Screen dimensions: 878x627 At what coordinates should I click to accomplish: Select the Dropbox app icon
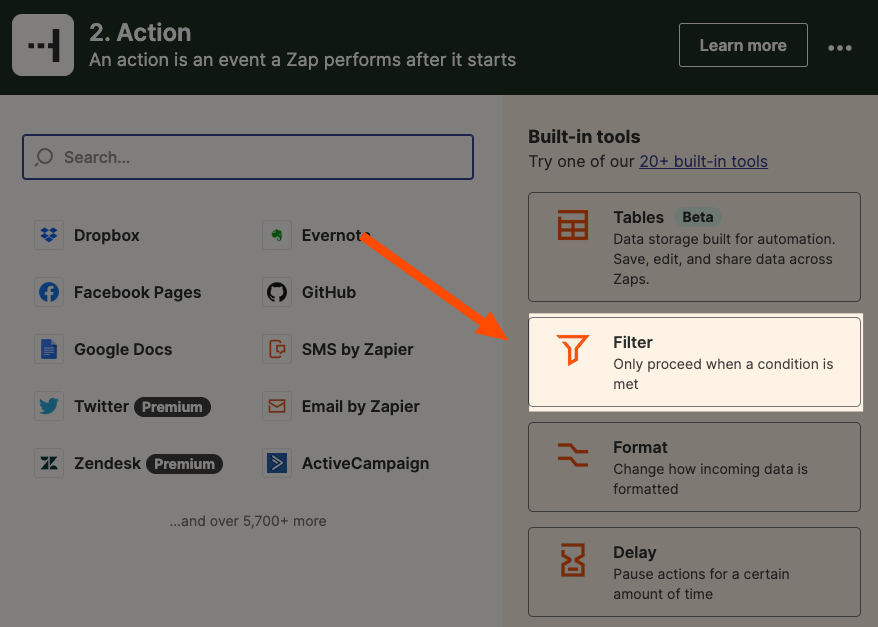pos(49,235)
